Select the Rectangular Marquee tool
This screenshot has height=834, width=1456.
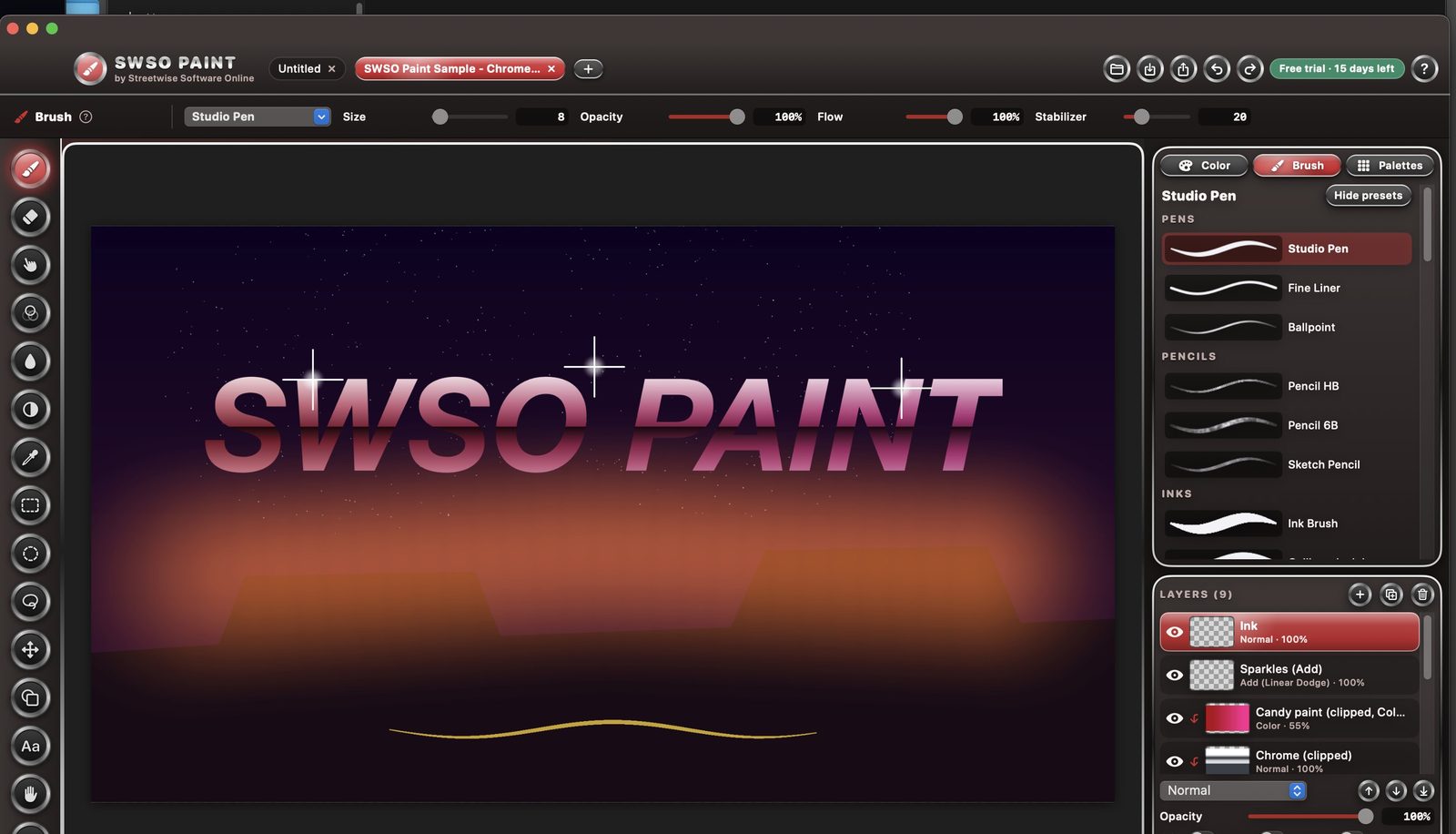point(30,505)
